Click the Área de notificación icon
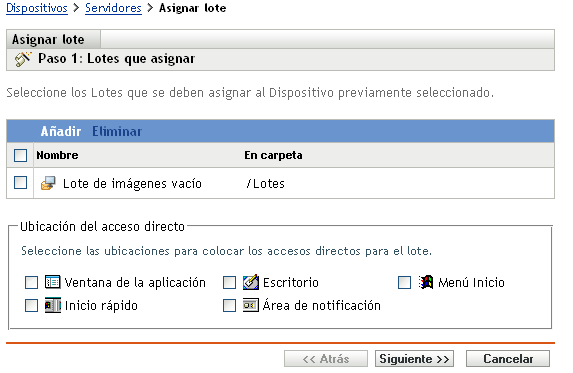573x373 pixels. pos(251,305)
